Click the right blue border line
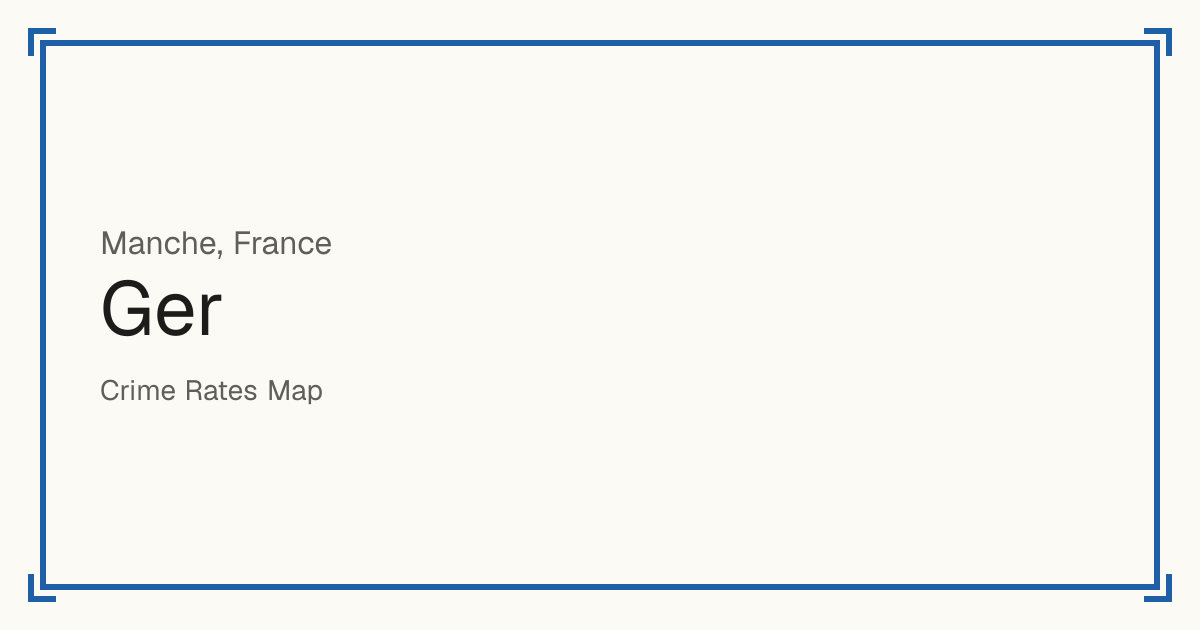1200x630 pixels. 1157,315
